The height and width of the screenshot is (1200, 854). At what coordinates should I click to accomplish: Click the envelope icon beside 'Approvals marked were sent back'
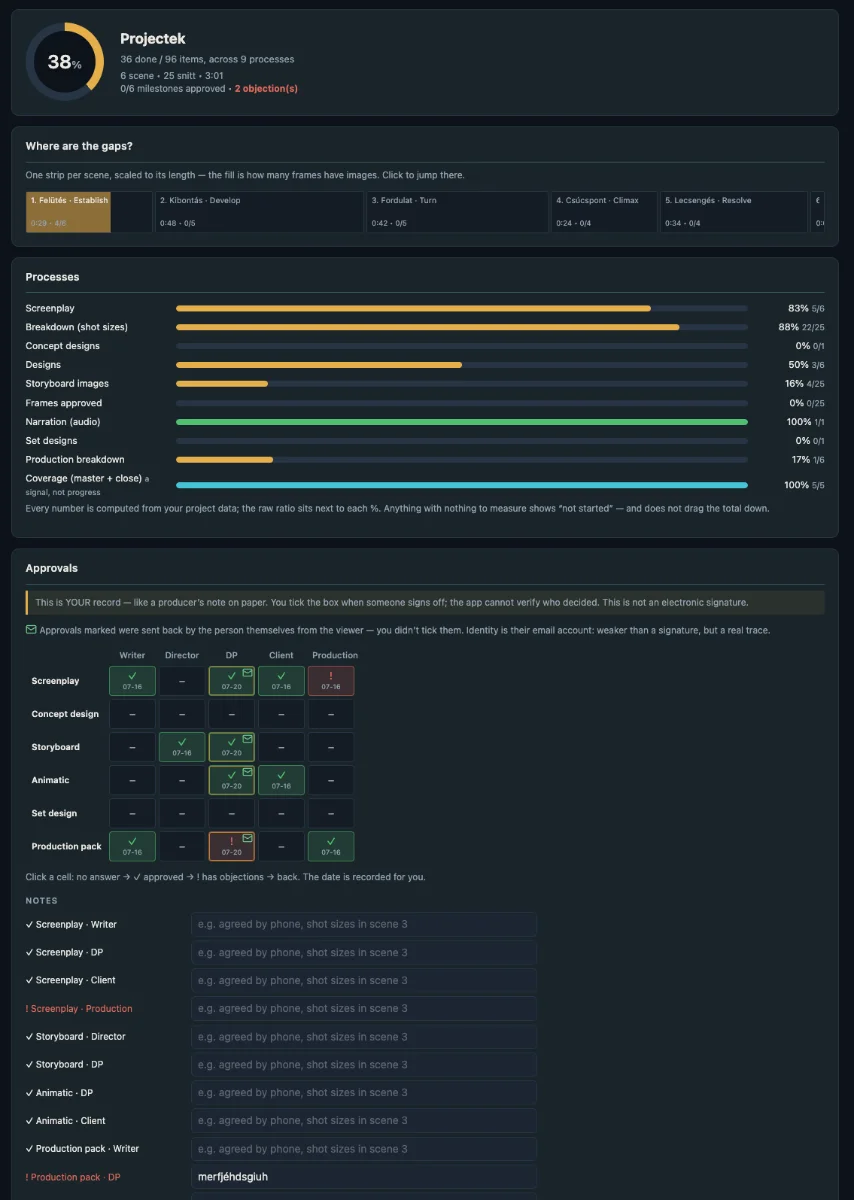point(31,630)
